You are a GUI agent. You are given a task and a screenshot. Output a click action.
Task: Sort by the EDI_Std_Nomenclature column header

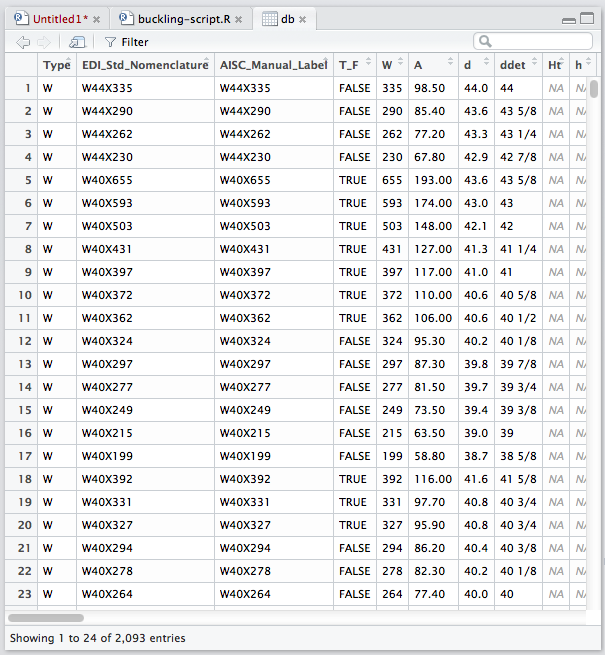pos(145,65)
